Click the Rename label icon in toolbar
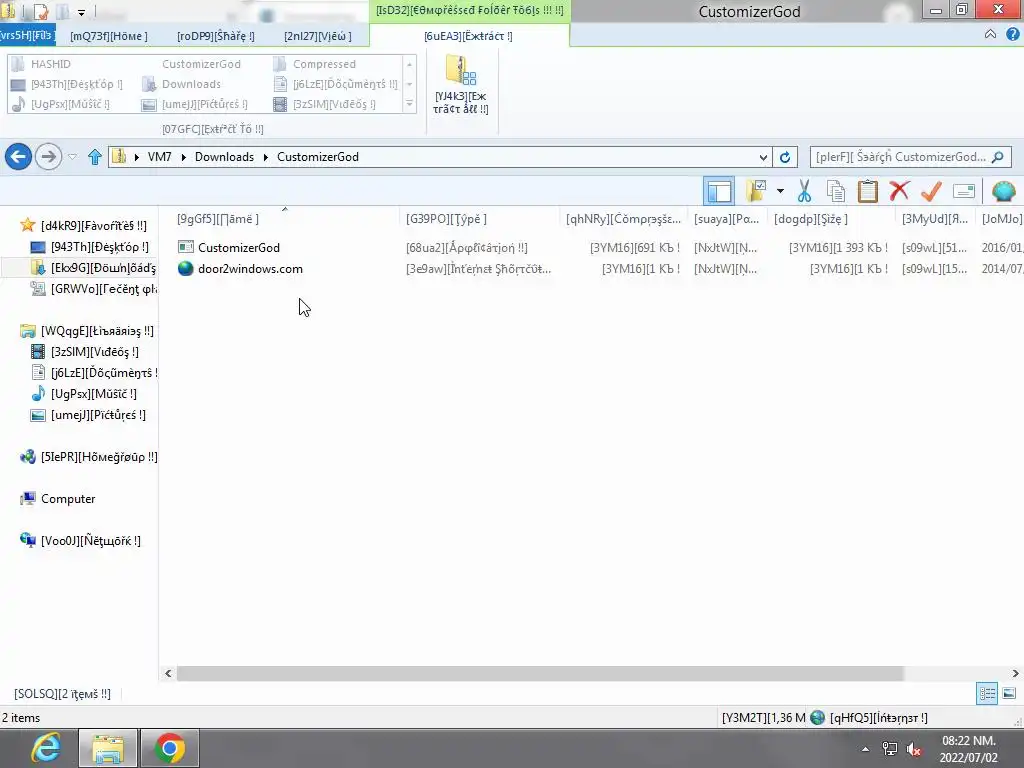Viewport: 1024px width, 768px height. click(x=964, y=191)
